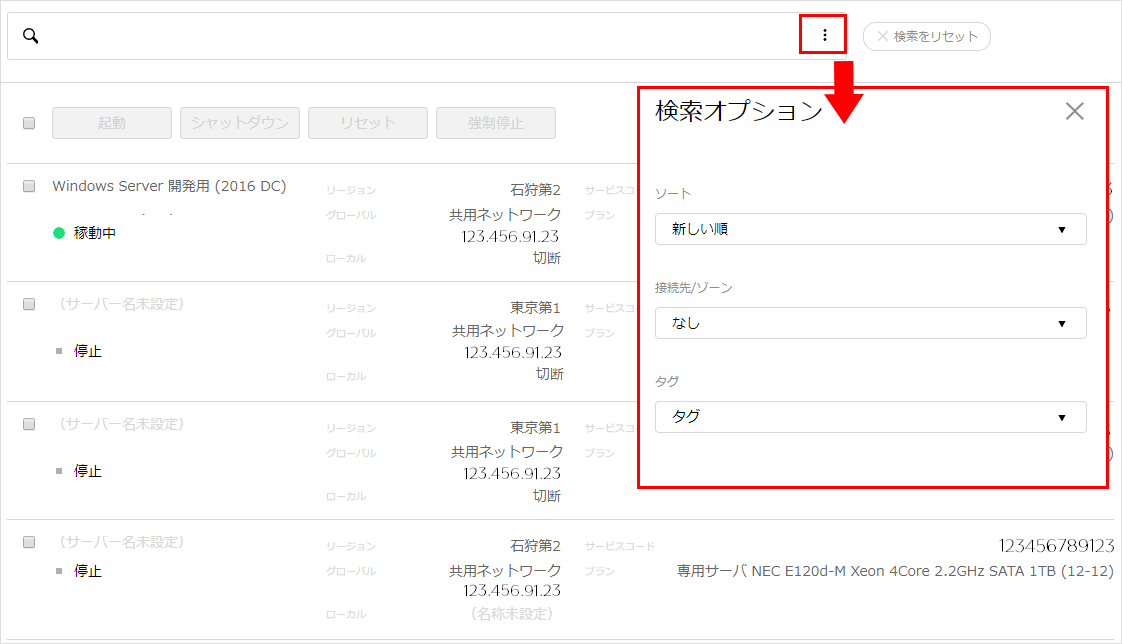1122x644 pixels.
Task: Select the last server row checkbox
Action: tap(29, 542)
